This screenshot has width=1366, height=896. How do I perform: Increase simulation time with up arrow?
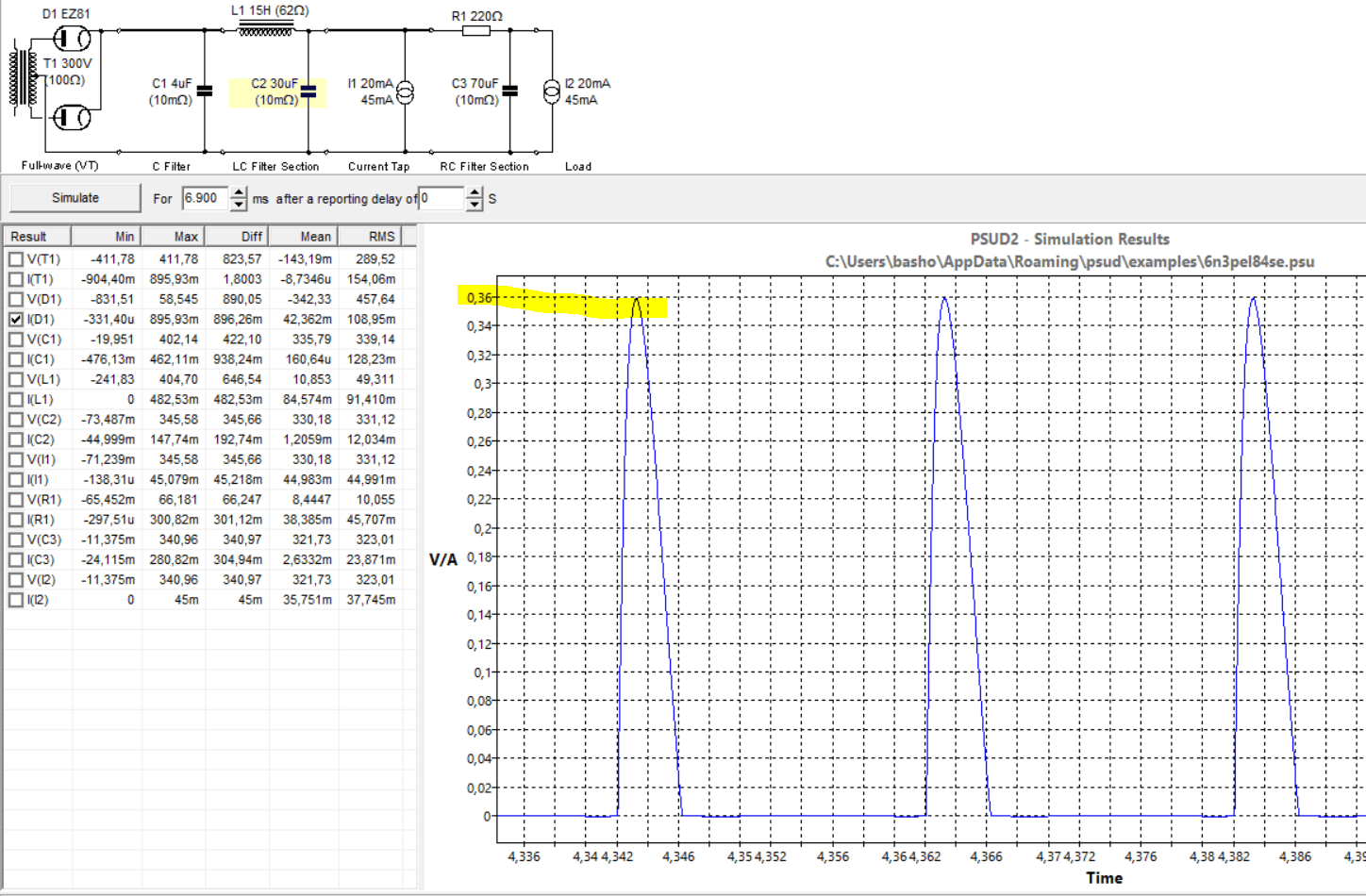tap(239, 192)
